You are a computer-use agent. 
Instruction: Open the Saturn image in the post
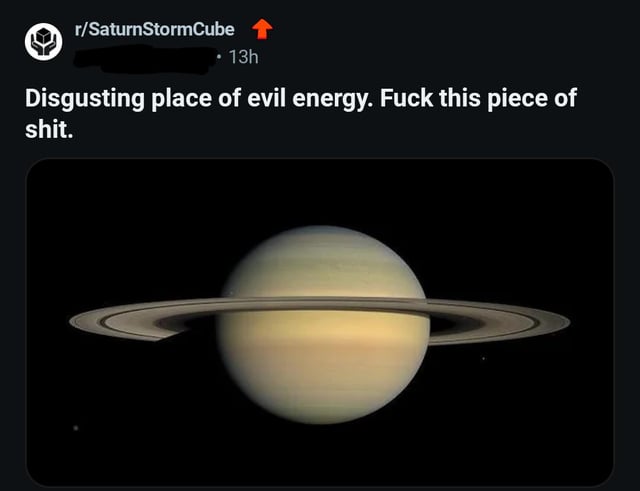coord(320,322)
